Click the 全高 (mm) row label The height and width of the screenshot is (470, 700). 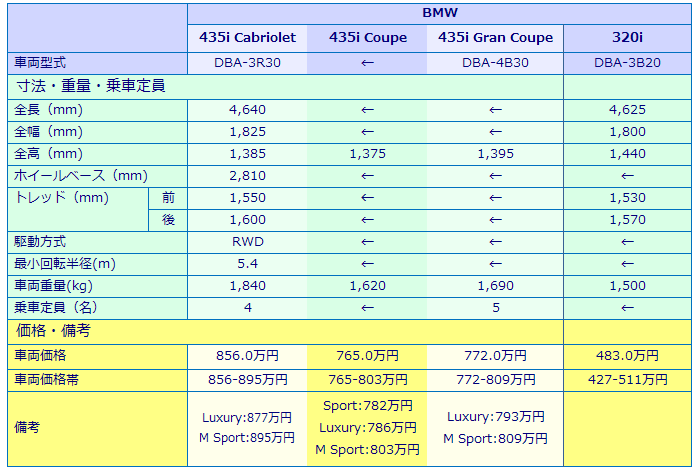click(x=97, y=154)
